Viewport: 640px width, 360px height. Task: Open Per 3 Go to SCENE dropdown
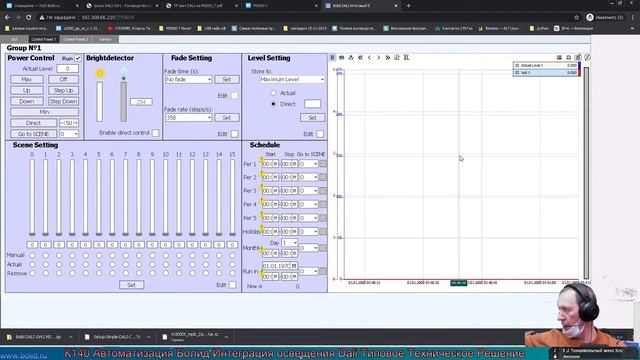click(308, 191)
